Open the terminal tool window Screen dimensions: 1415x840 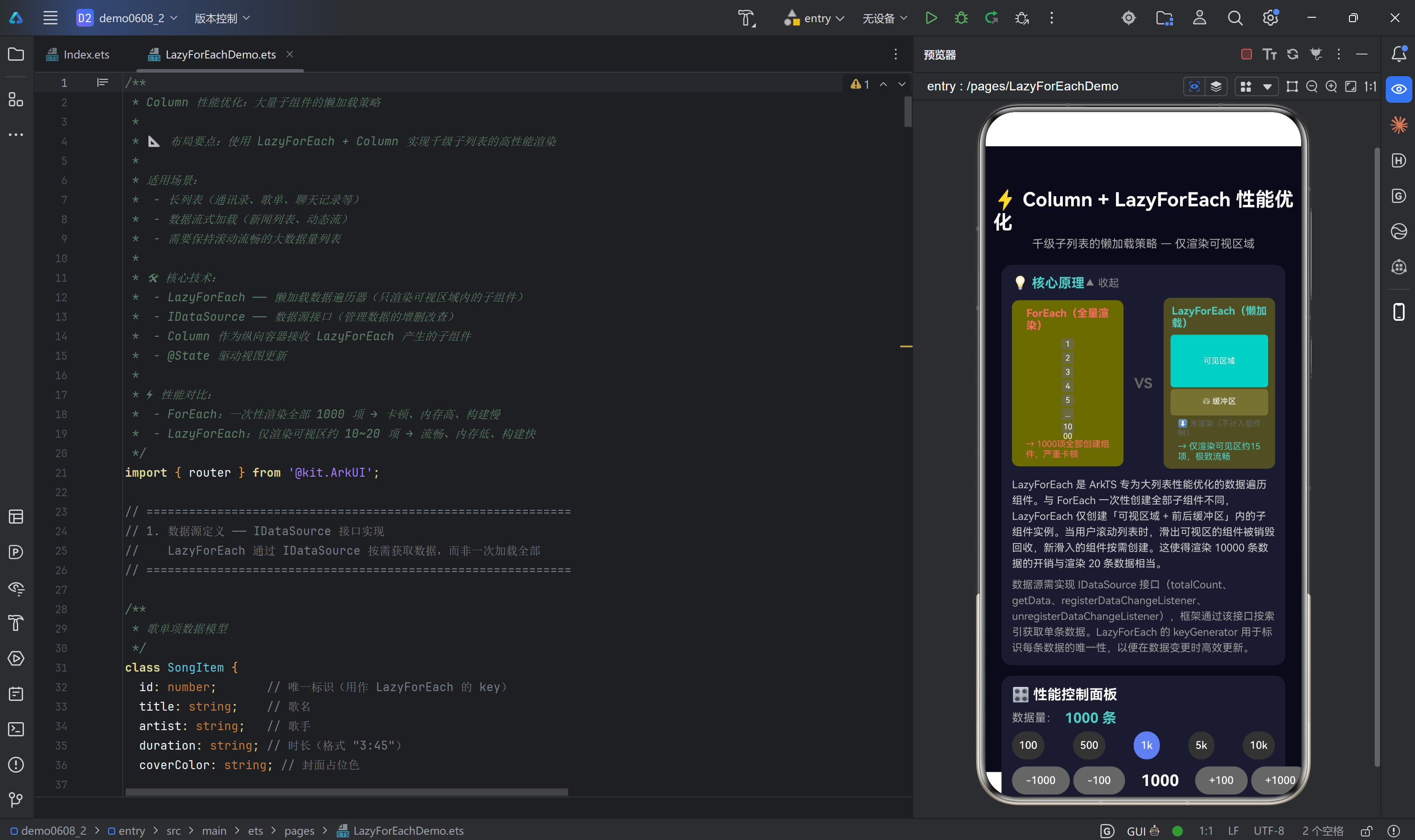click(16, 729)
